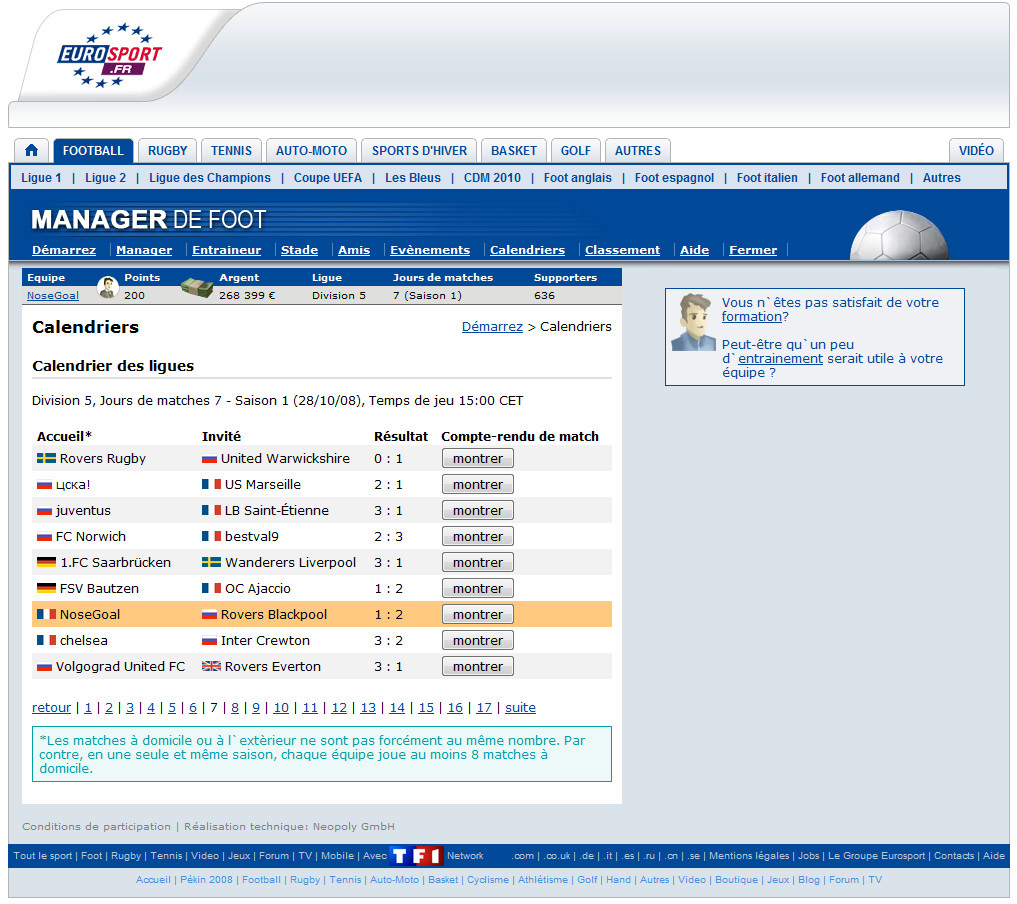Click Conditions de participation
Screen dimensions: 1017x904
click(x=96, y=827)
